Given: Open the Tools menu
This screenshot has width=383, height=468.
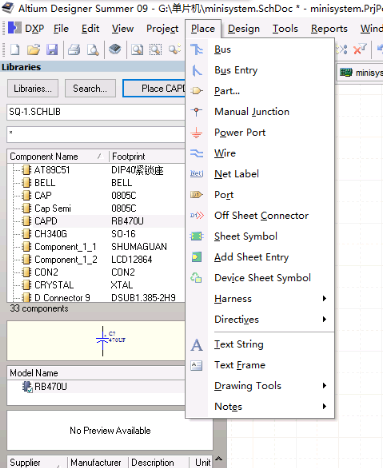Looking at the screenshot, I should click(x=285, y=29).
